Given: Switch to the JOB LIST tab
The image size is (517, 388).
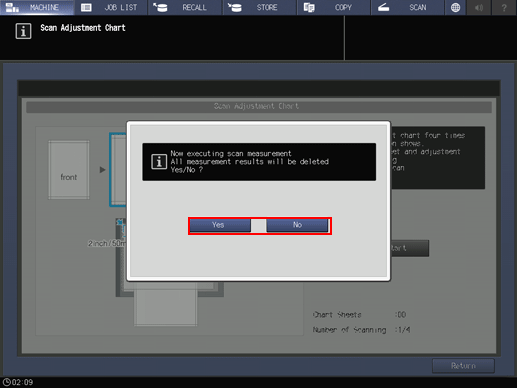Looking at the screenshot, I should click(111, 7).
